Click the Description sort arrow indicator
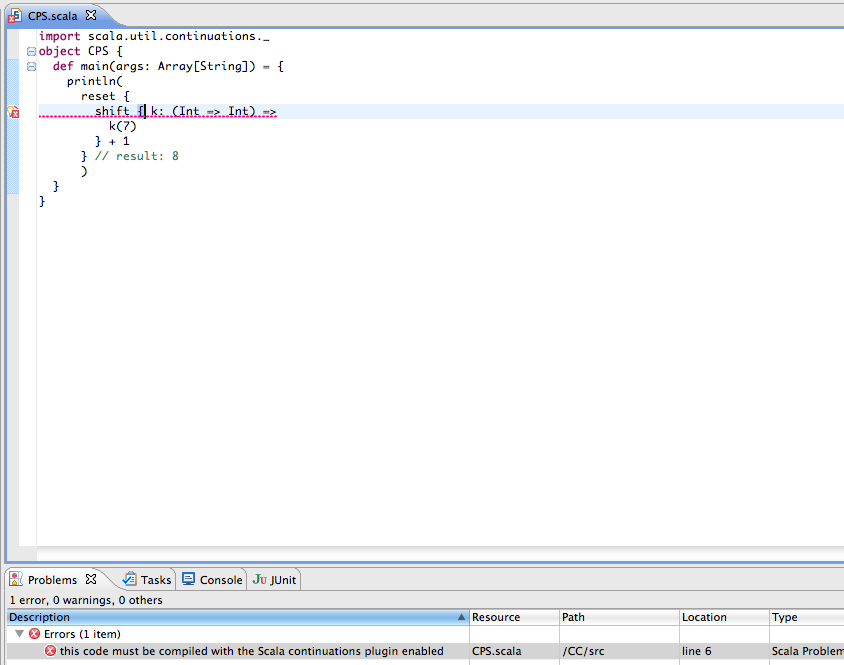844x665 pixels. point(461,617)
